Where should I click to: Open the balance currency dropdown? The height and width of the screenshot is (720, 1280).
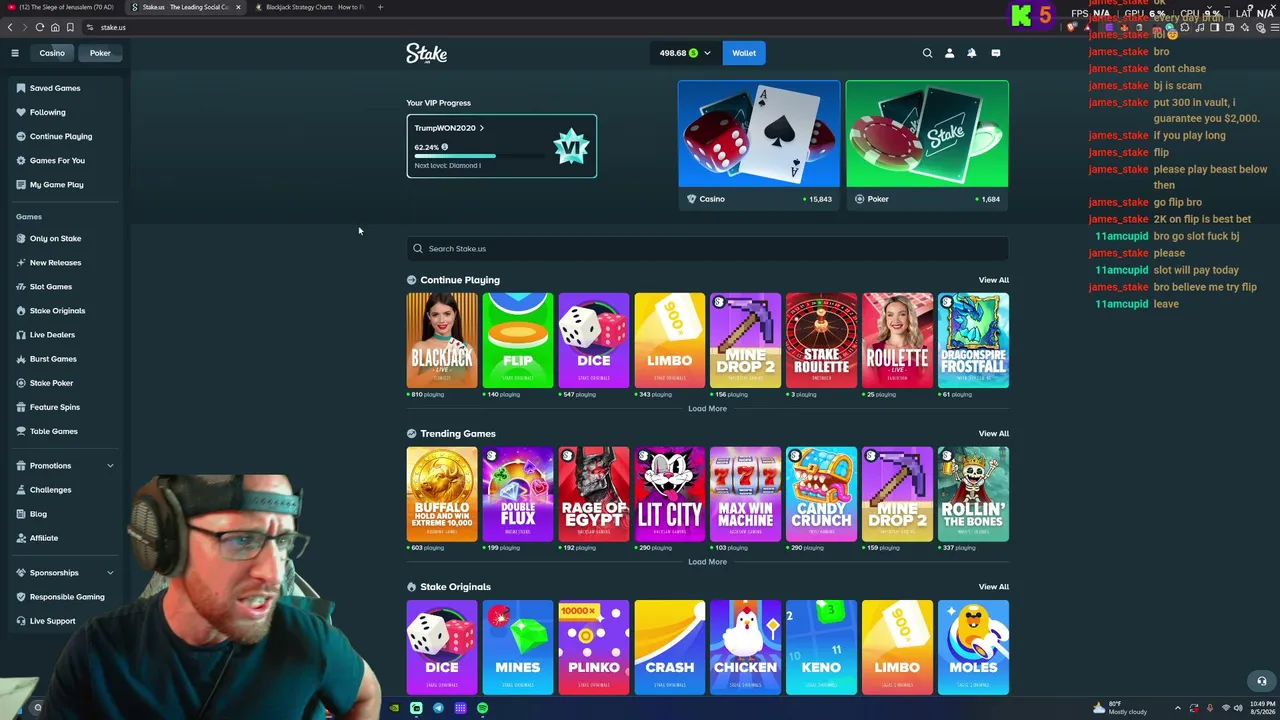685,53
